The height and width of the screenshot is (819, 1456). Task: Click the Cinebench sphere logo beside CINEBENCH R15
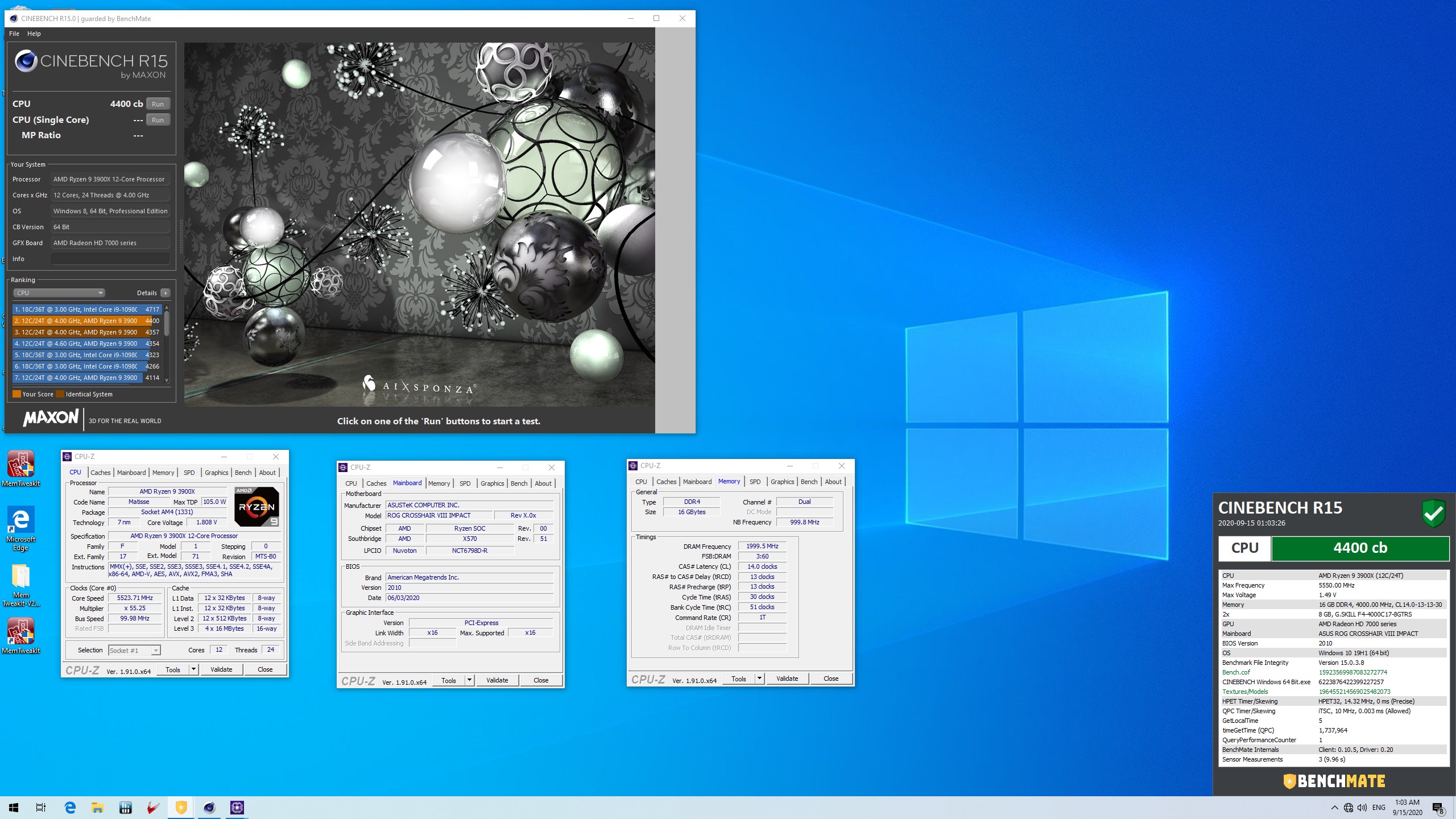point(26,61)
